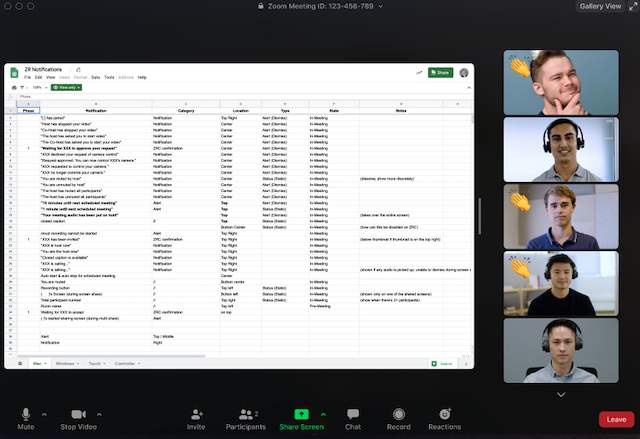Open the activity trend icon beside Share
This screenshot has height=439, width=640.
tap(419, 73)
